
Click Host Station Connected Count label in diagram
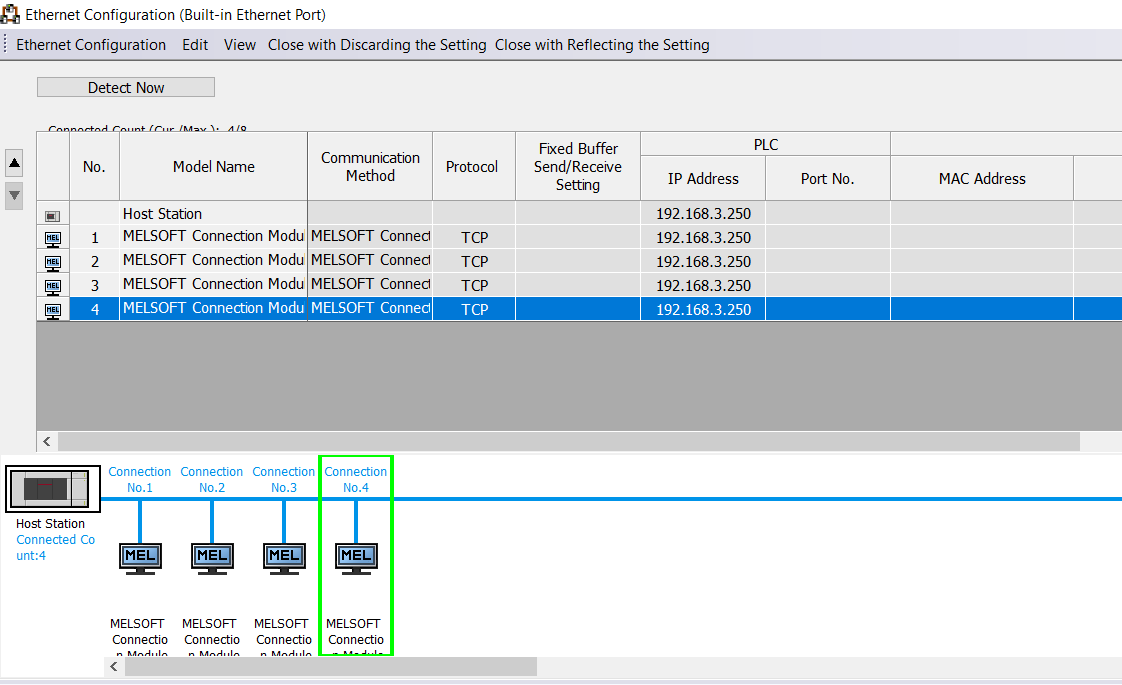tap(55, 548)
